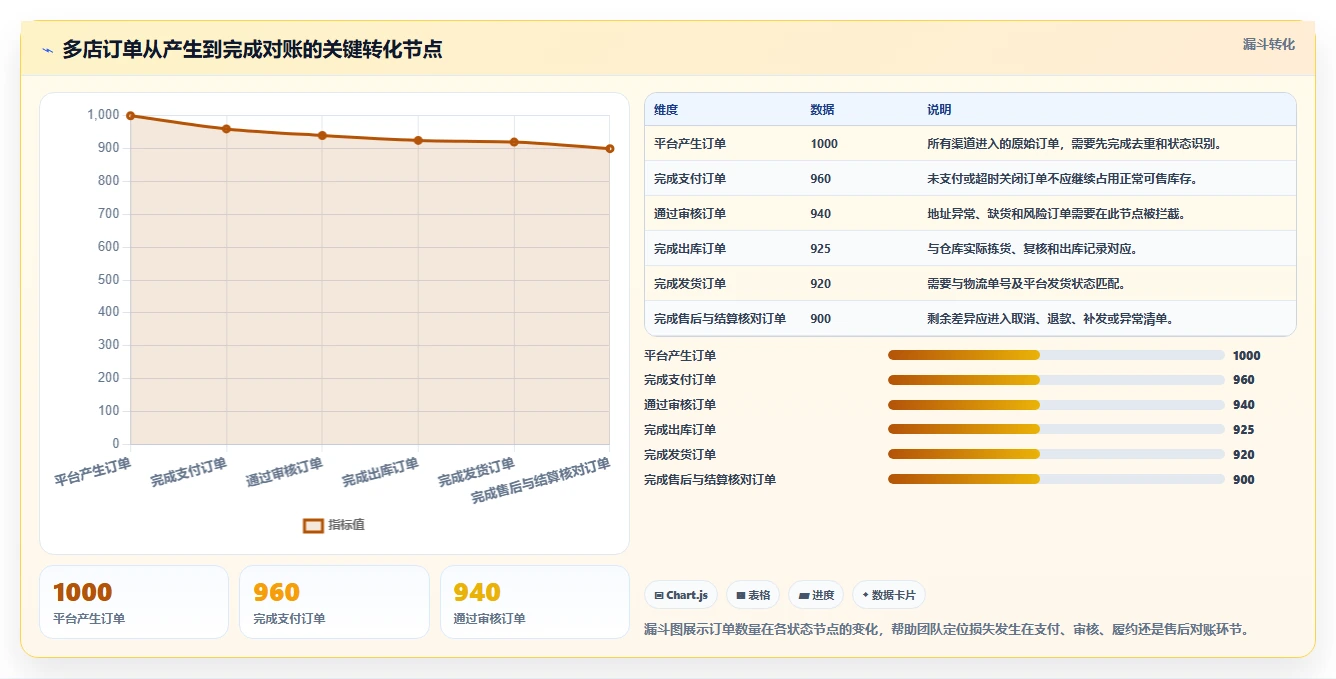Click table cell 完成出库订单 in 维度 column
1336x679 pixels.
pyautogui.click(x=690, y=249)
